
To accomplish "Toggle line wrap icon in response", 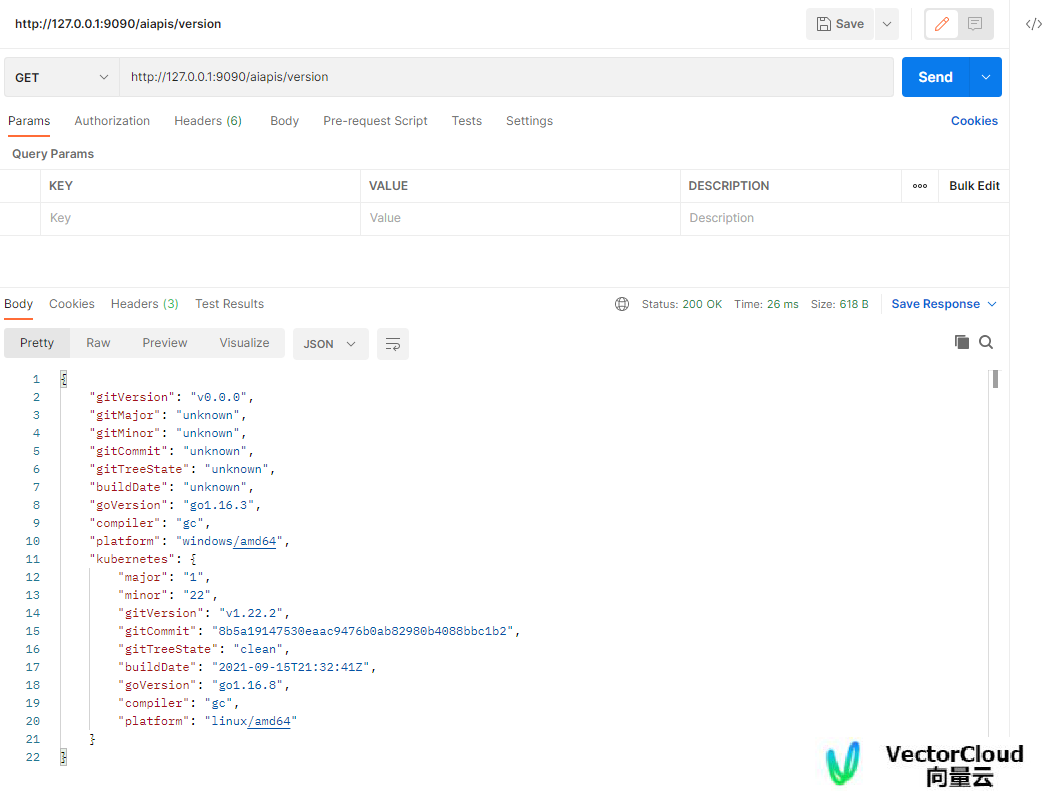I will pos(392,344).
